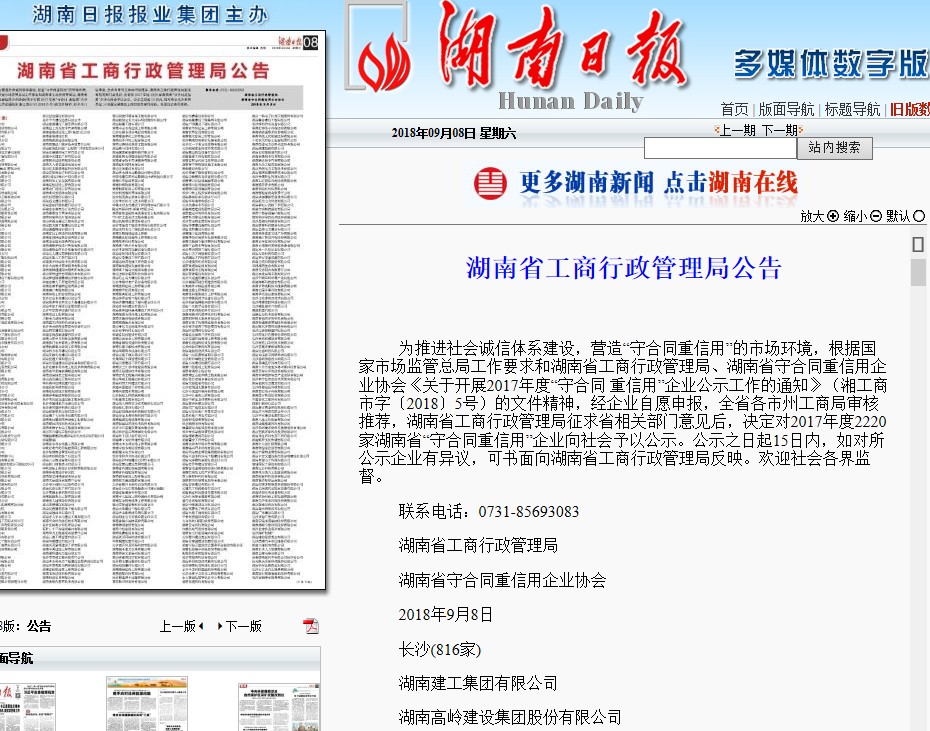Image resolution: width=930 pixels, height=731 pixels.
Task: Click the red 湖南在线 round banner icon
Action: [490, 183]
